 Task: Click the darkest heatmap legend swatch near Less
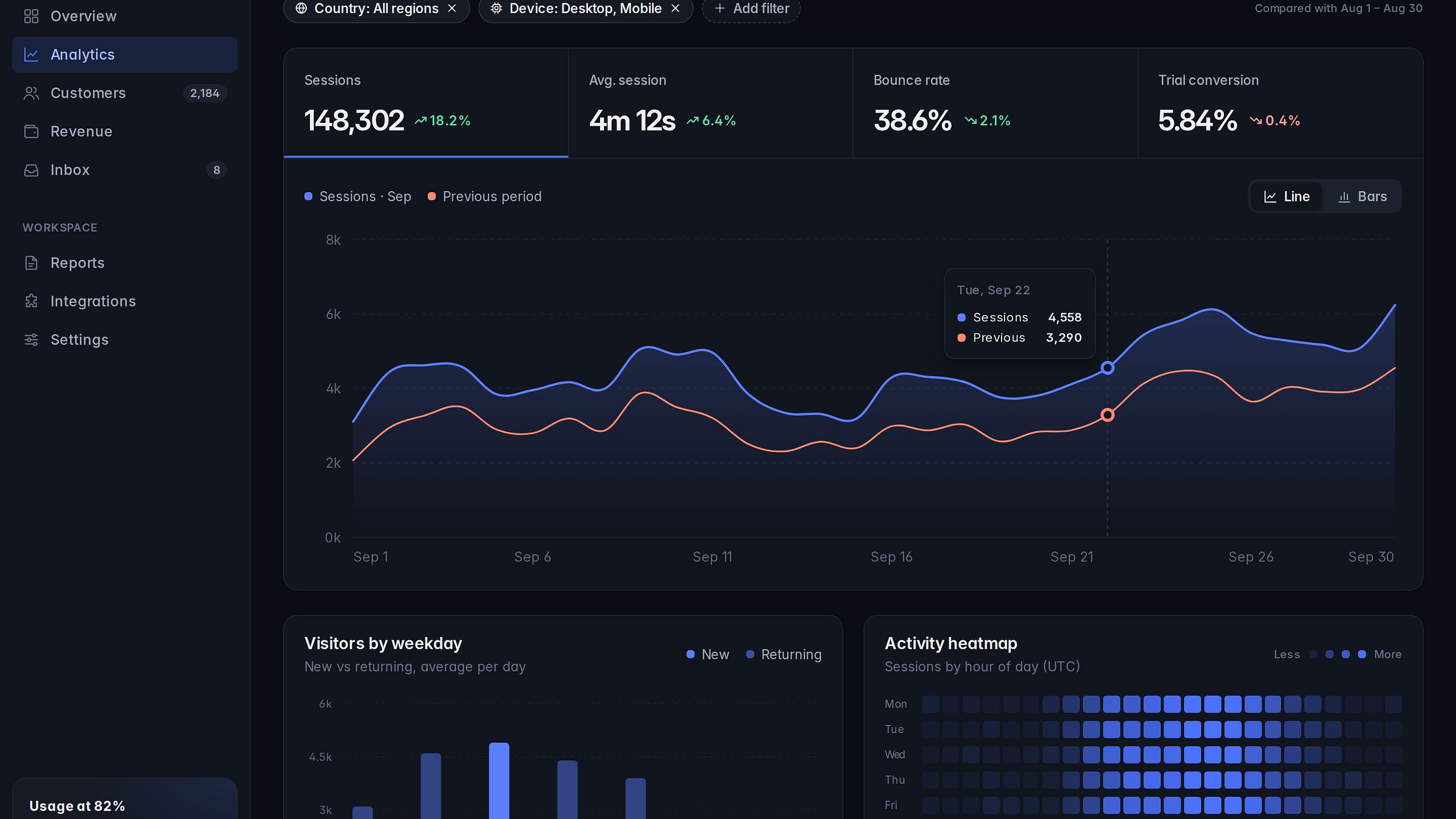(x=1313, y=655)
